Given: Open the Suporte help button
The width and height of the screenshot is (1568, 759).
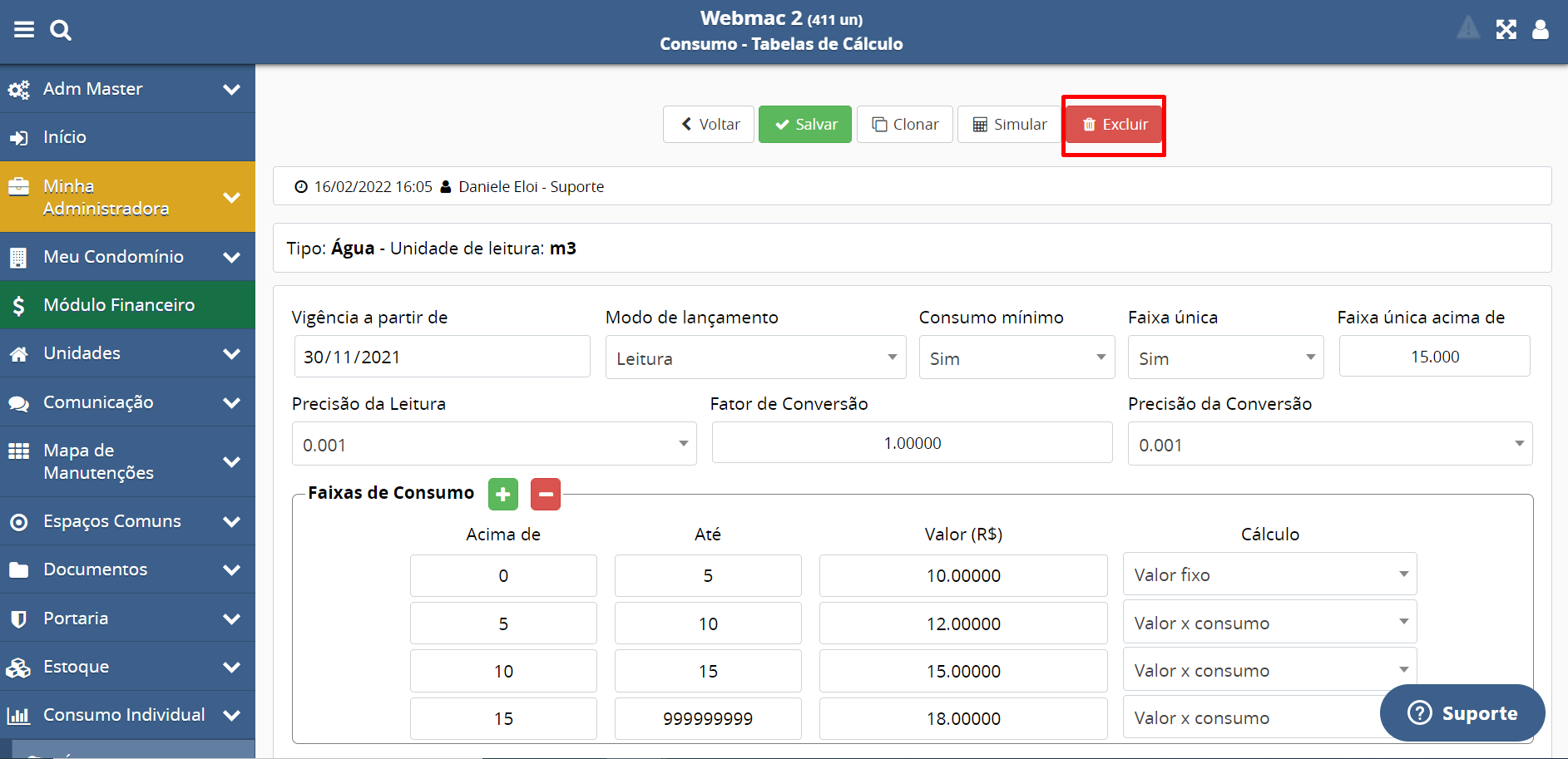Looking at the screenshot, I should click(1462, 712).
